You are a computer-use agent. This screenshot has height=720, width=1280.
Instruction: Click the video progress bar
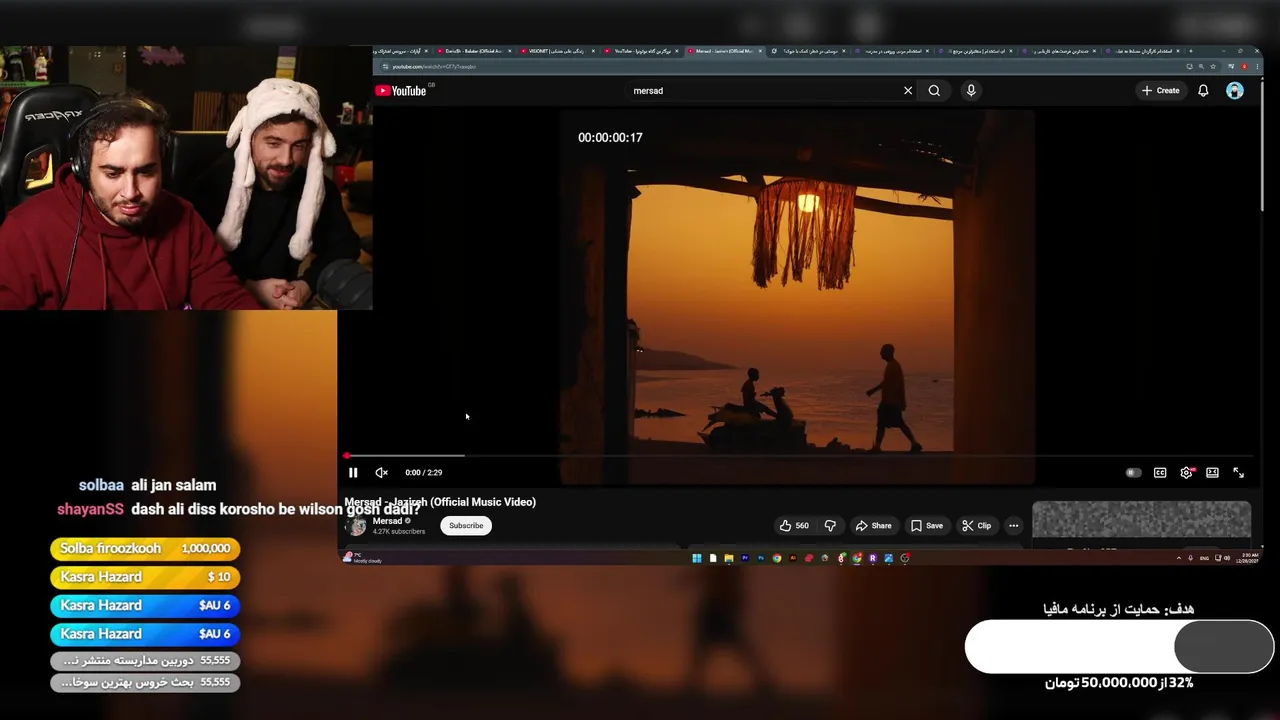click(798, 456)
